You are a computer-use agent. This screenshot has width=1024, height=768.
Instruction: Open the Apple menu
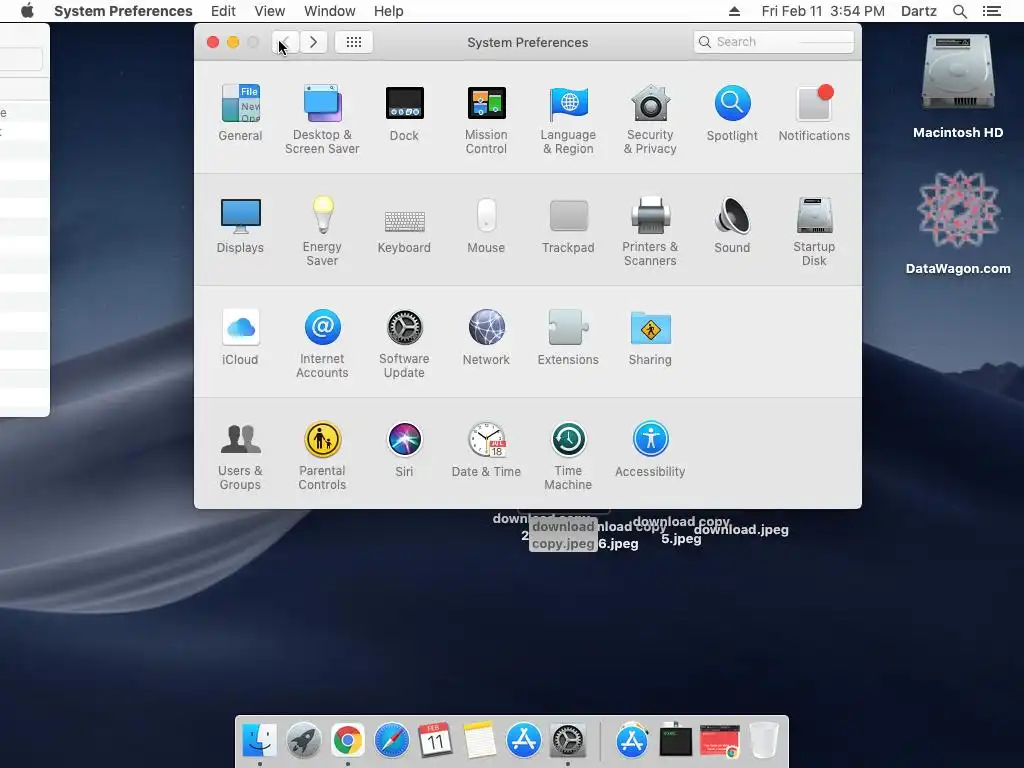27,11
